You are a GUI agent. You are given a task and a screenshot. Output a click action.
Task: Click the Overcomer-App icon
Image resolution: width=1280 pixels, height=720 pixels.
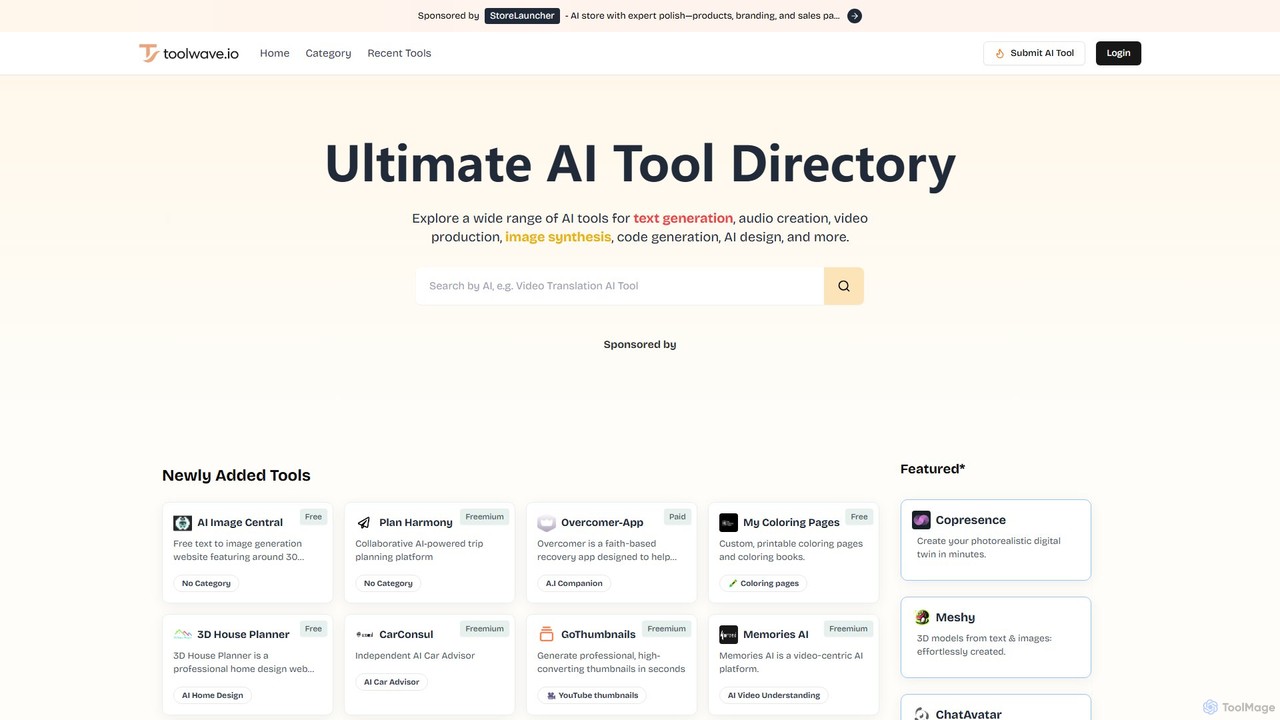point(546,523)
